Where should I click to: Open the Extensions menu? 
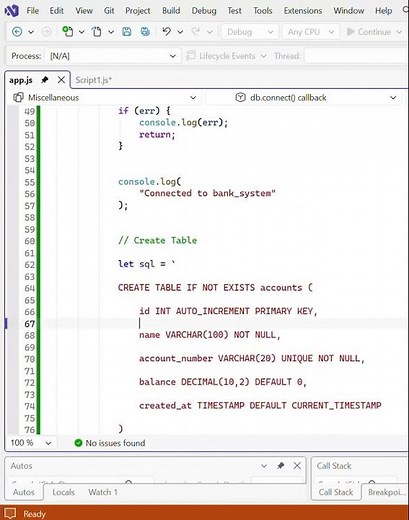(303, 11)
